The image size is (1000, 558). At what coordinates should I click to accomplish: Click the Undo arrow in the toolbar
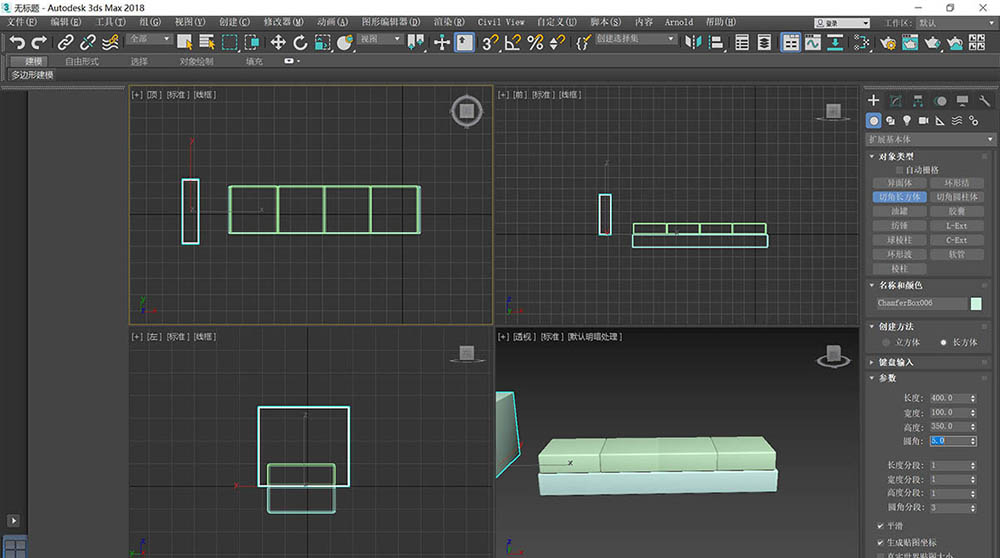tap(17, 42)
